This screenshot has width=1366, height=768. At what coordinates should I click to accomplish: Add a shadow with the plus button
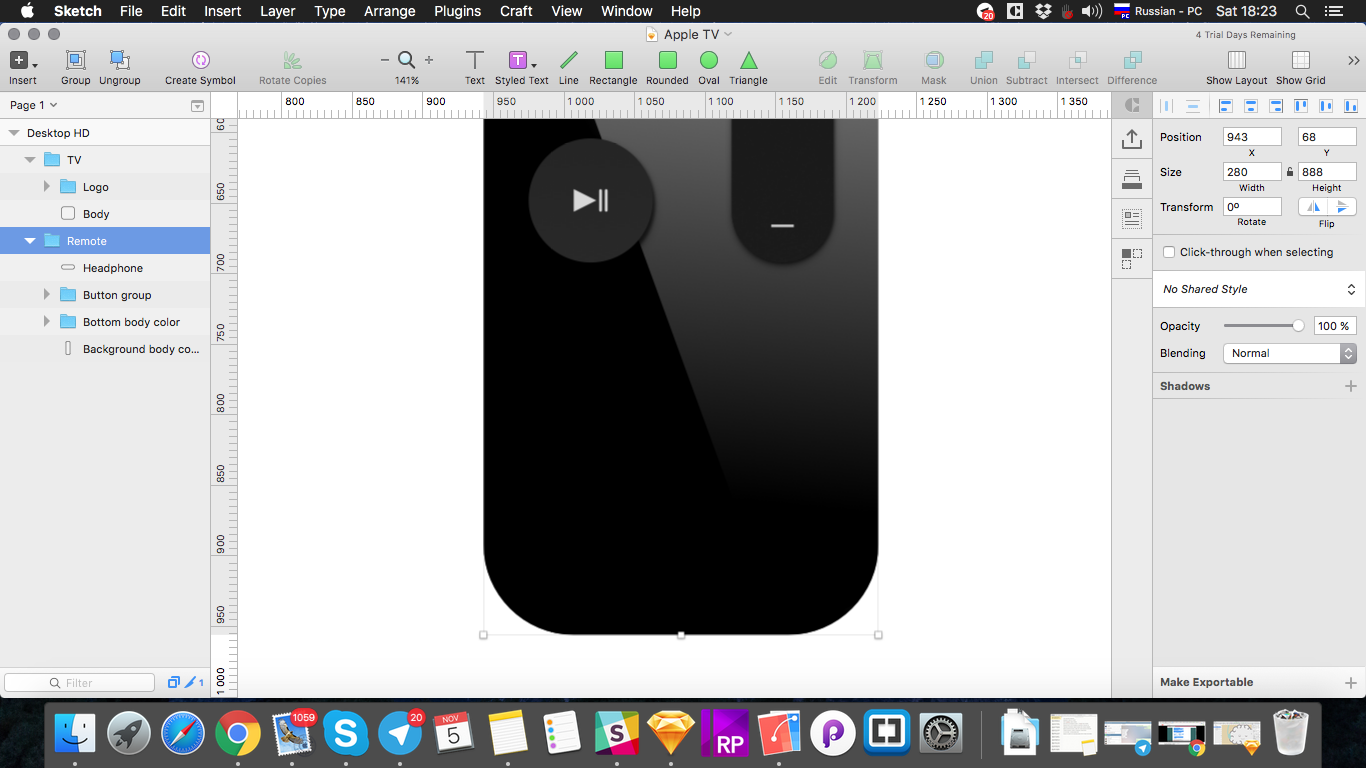click(x=1350, y=386)
